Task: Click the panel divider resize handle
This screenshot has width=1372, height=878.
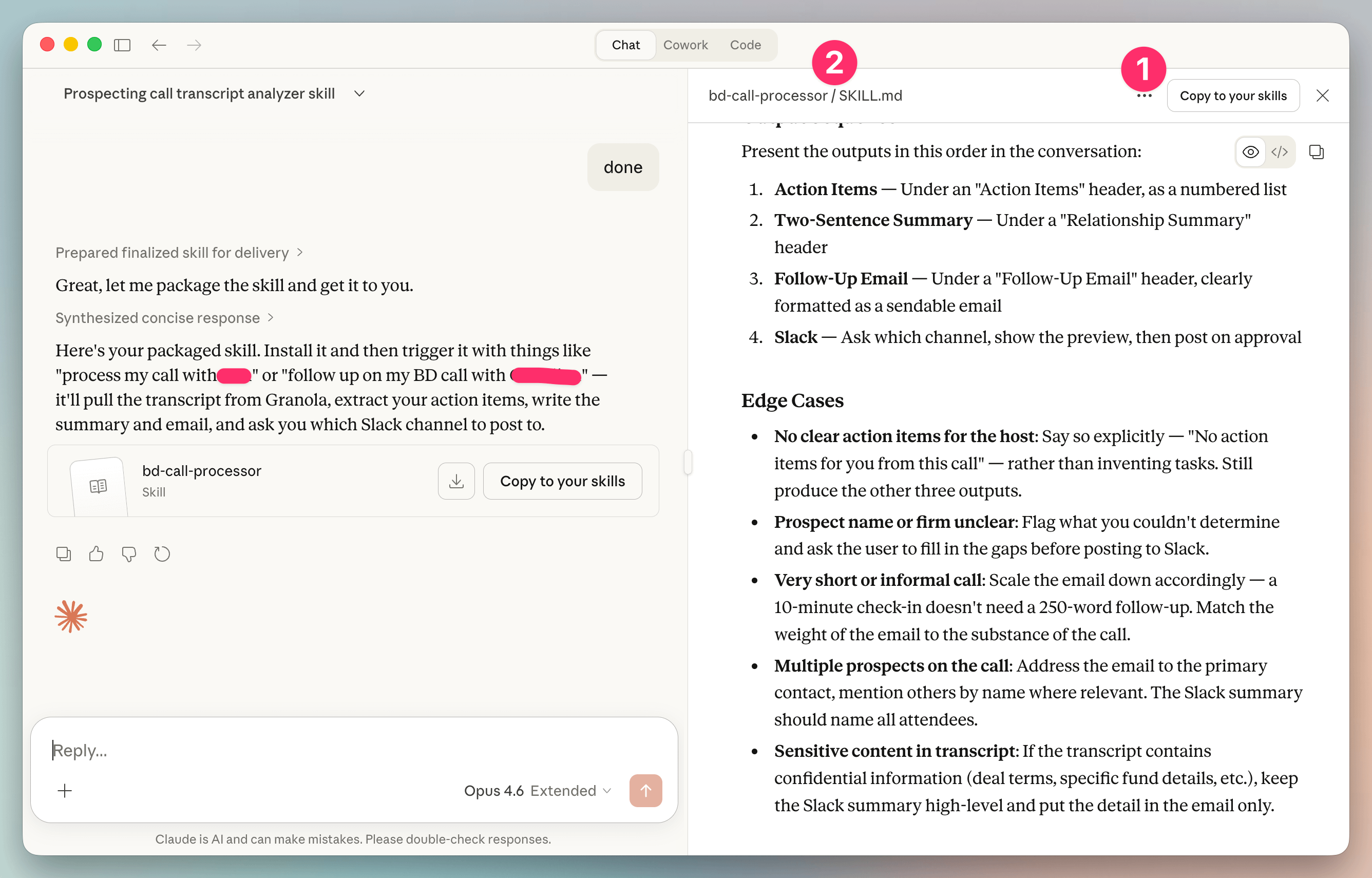Action: 688,462
